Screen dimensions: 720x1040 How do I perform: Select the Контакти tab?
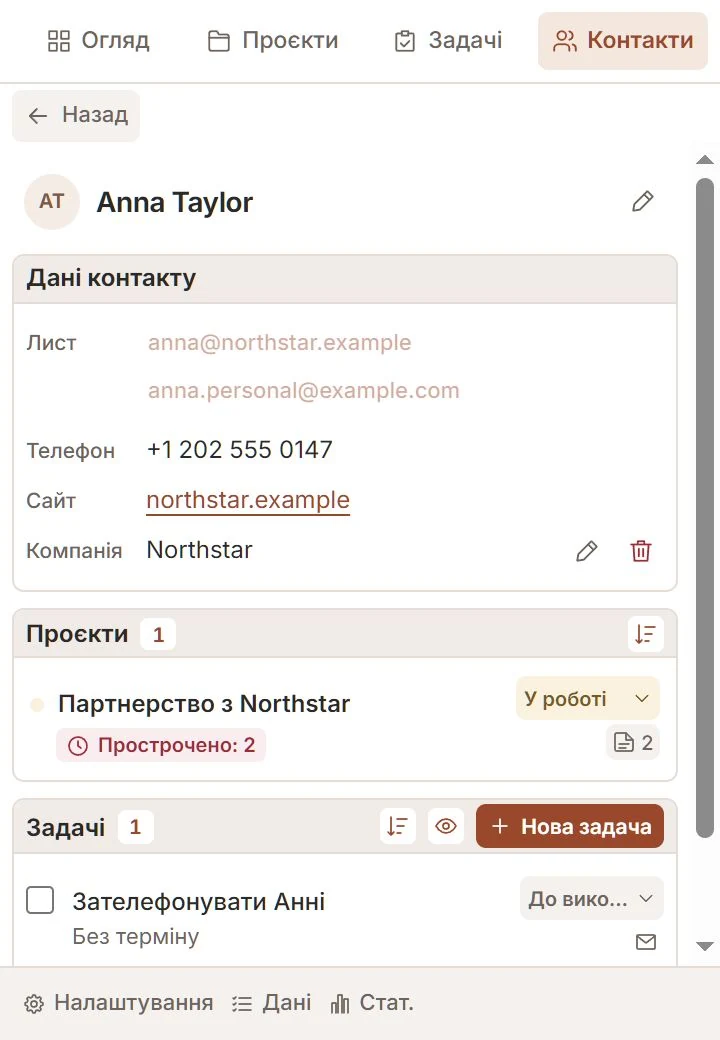tap(623, 40)
